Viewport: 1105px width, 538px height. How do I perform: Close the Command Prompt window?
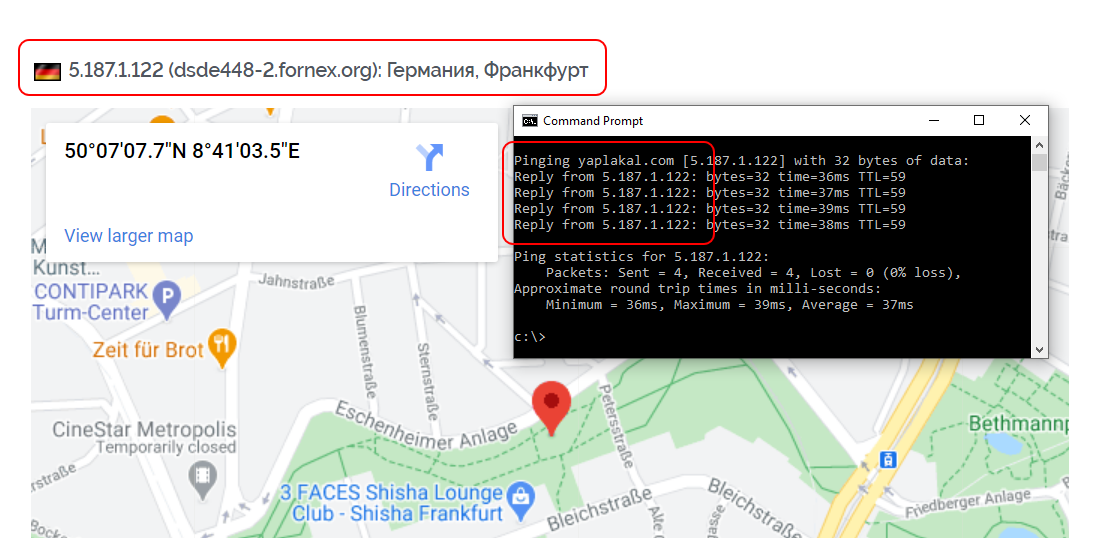pos(1025,121)
